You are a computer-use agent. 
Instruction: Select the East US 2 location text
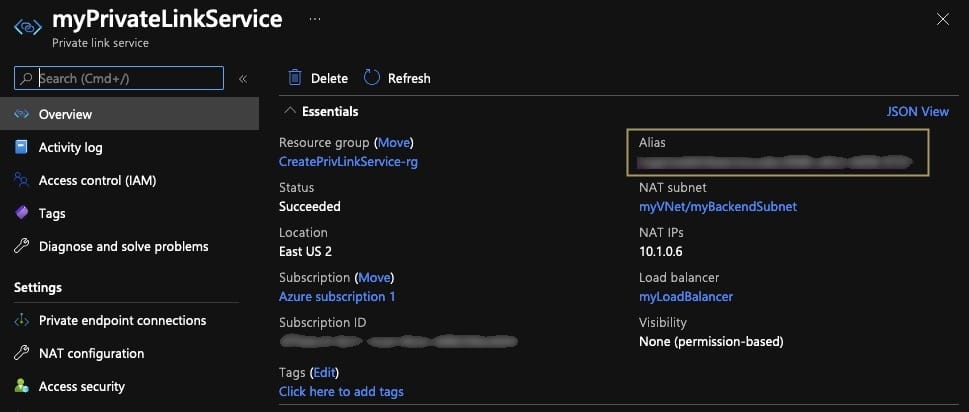[x=305, y=252]
